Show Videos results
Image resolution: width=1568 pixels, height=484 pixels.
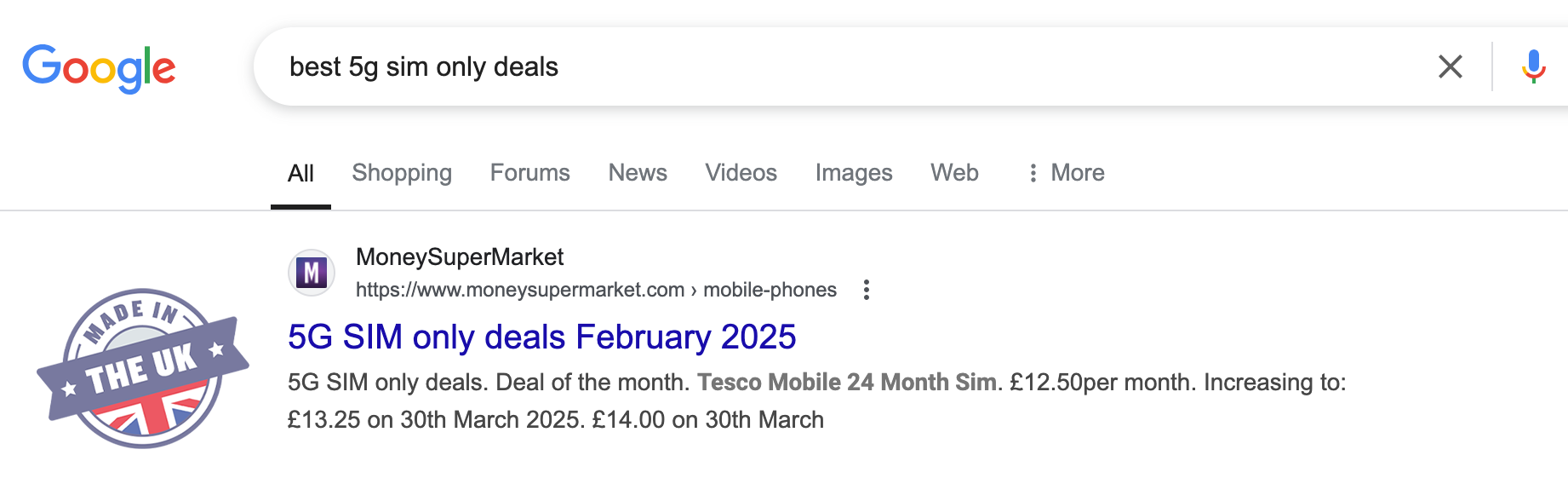pos(741,173)
